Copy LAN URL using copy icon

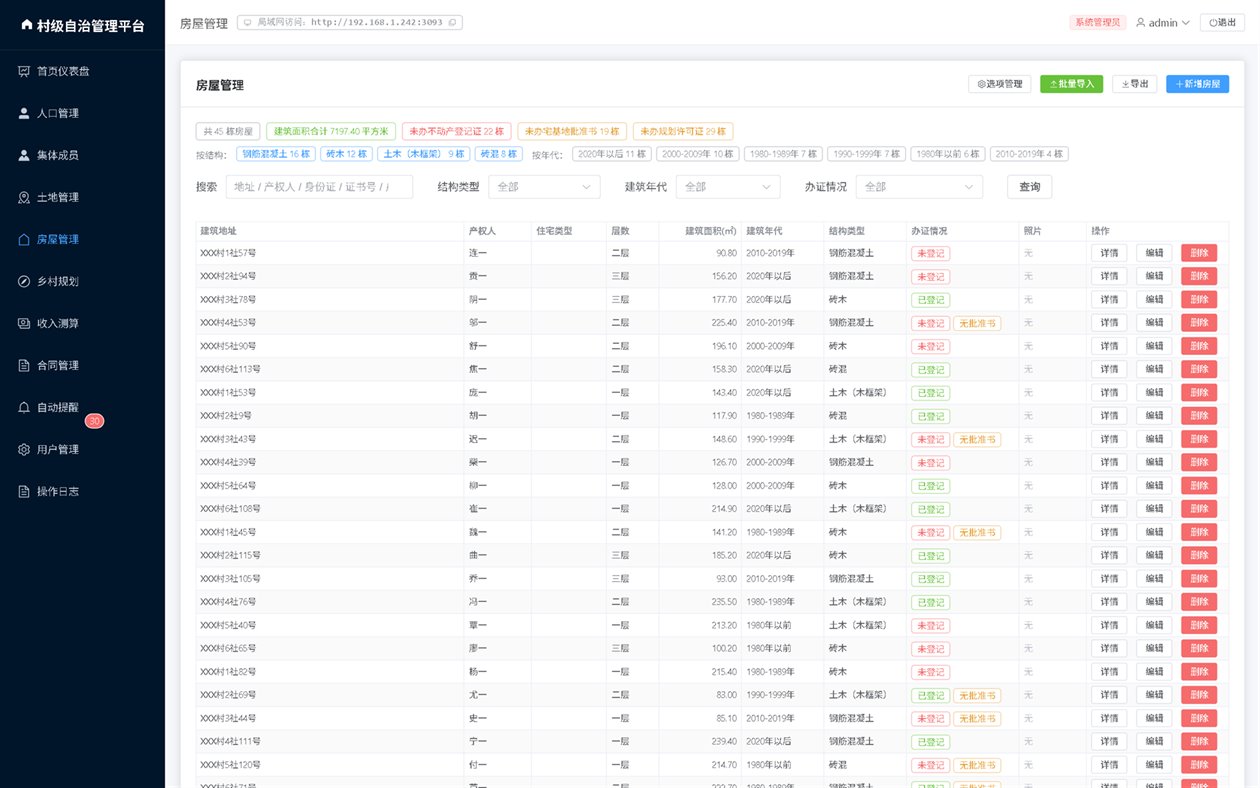[452, 22]
